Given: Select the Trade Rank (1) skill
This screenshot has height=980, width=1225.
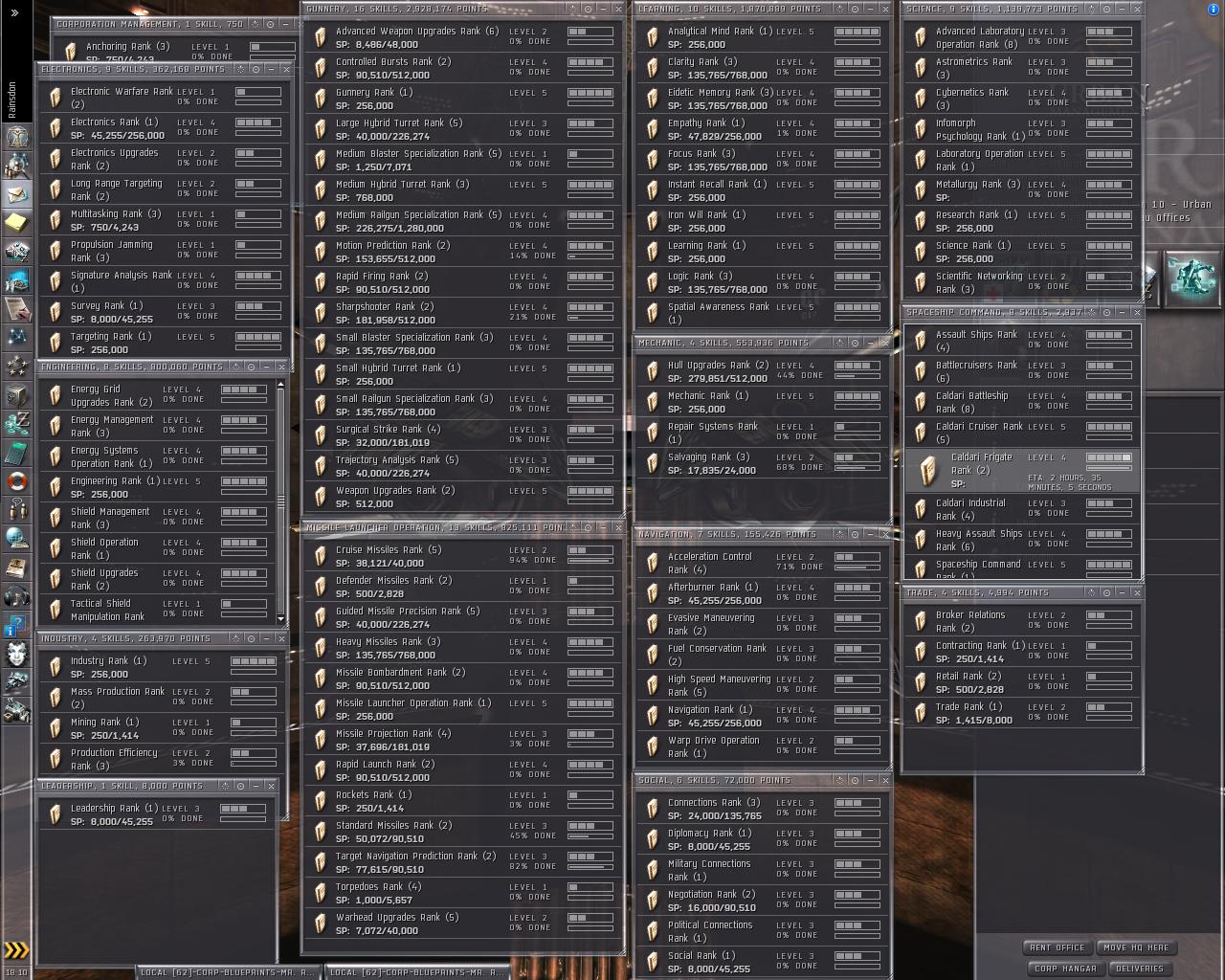Looking at the screenshot, I should [1022, 713].
